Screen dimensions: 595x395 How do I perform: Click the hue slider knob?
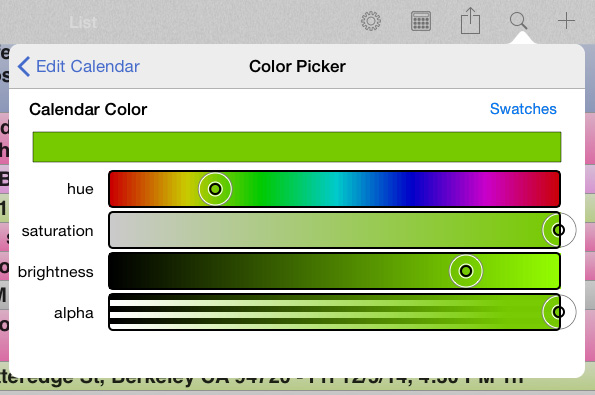pos(215,189)
